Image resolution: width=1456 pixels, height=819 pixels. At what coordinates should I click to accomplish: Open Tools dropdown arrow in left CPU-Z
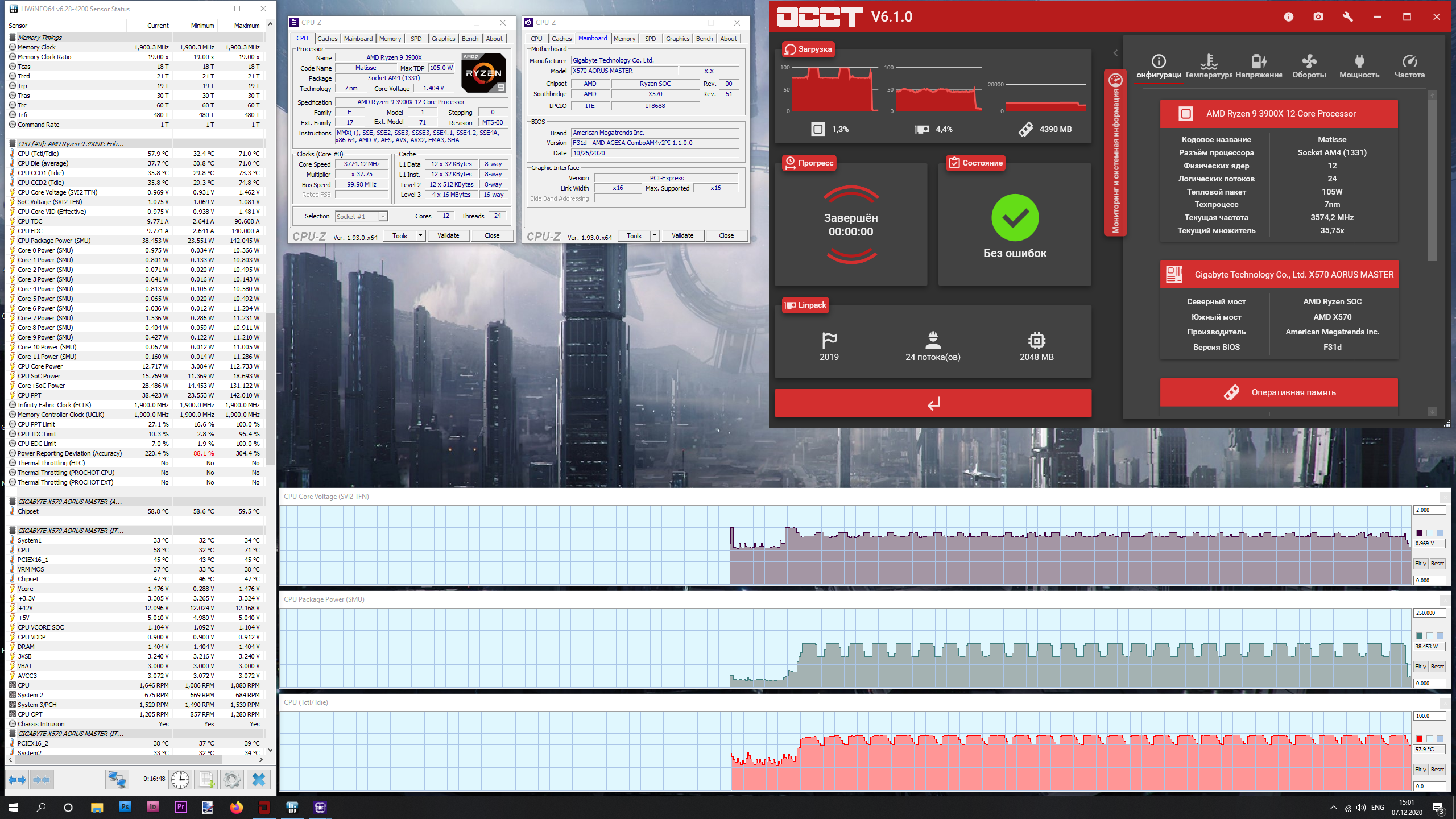420,235
